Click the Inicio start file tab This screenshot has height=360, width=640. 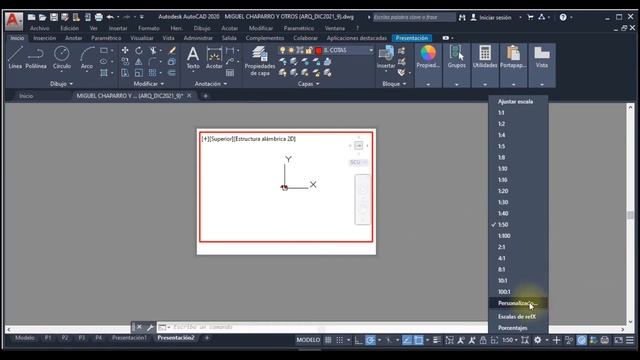coord(26,96)
